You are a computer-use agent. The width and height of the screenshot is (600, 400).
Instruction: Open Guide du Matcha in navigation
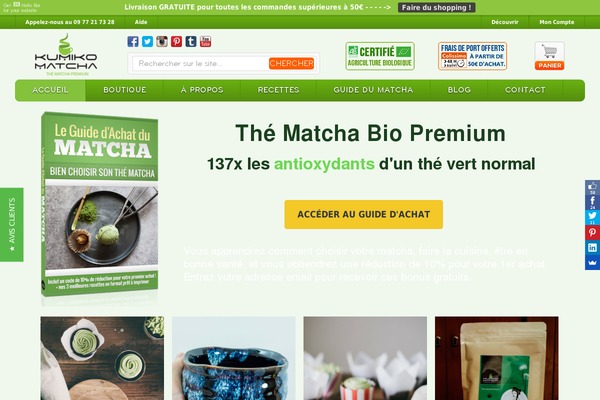[373, 90]
